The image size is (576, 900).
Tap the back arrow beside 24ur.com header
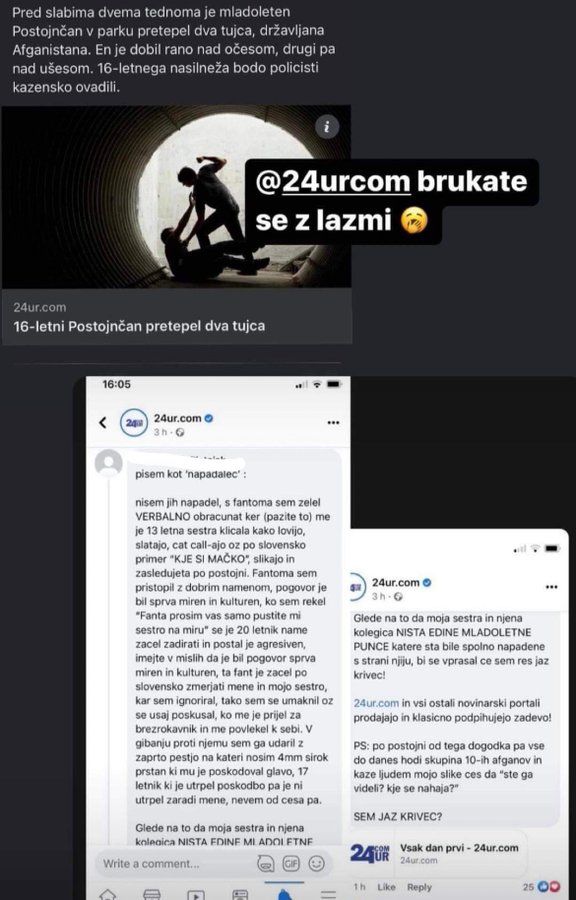pyautogui.click(x=103, y=423)
